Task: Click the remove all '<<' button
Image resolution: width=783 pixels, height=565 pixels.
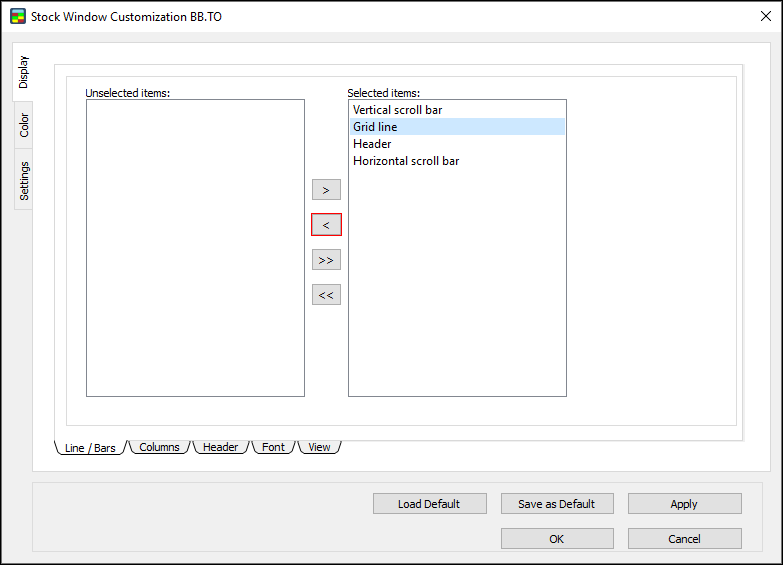Action: [326, 295]
